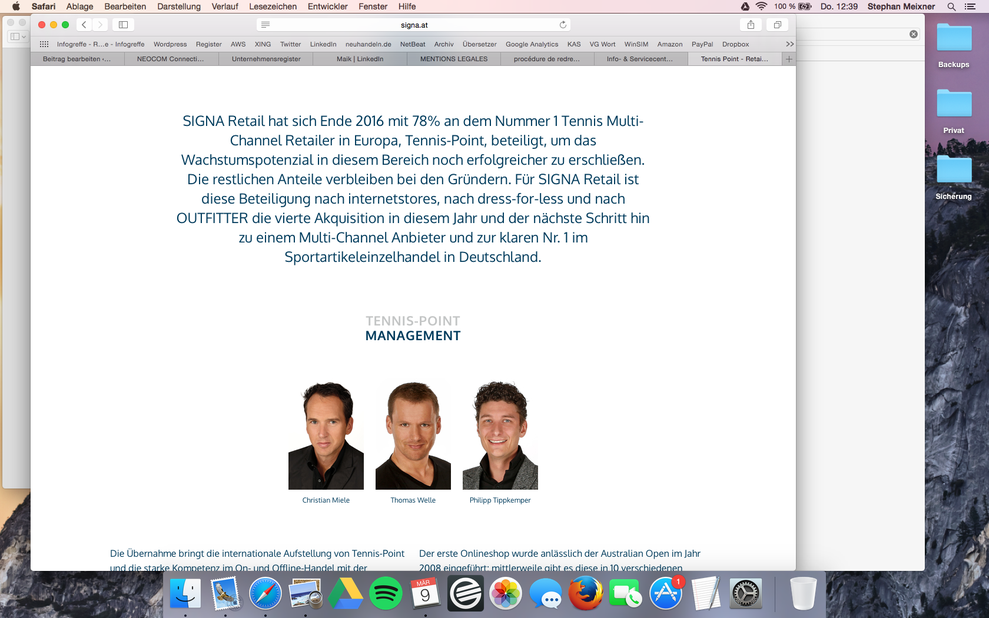
Task: Launch Google Drive from the Dock
Action: coord(345,593)
